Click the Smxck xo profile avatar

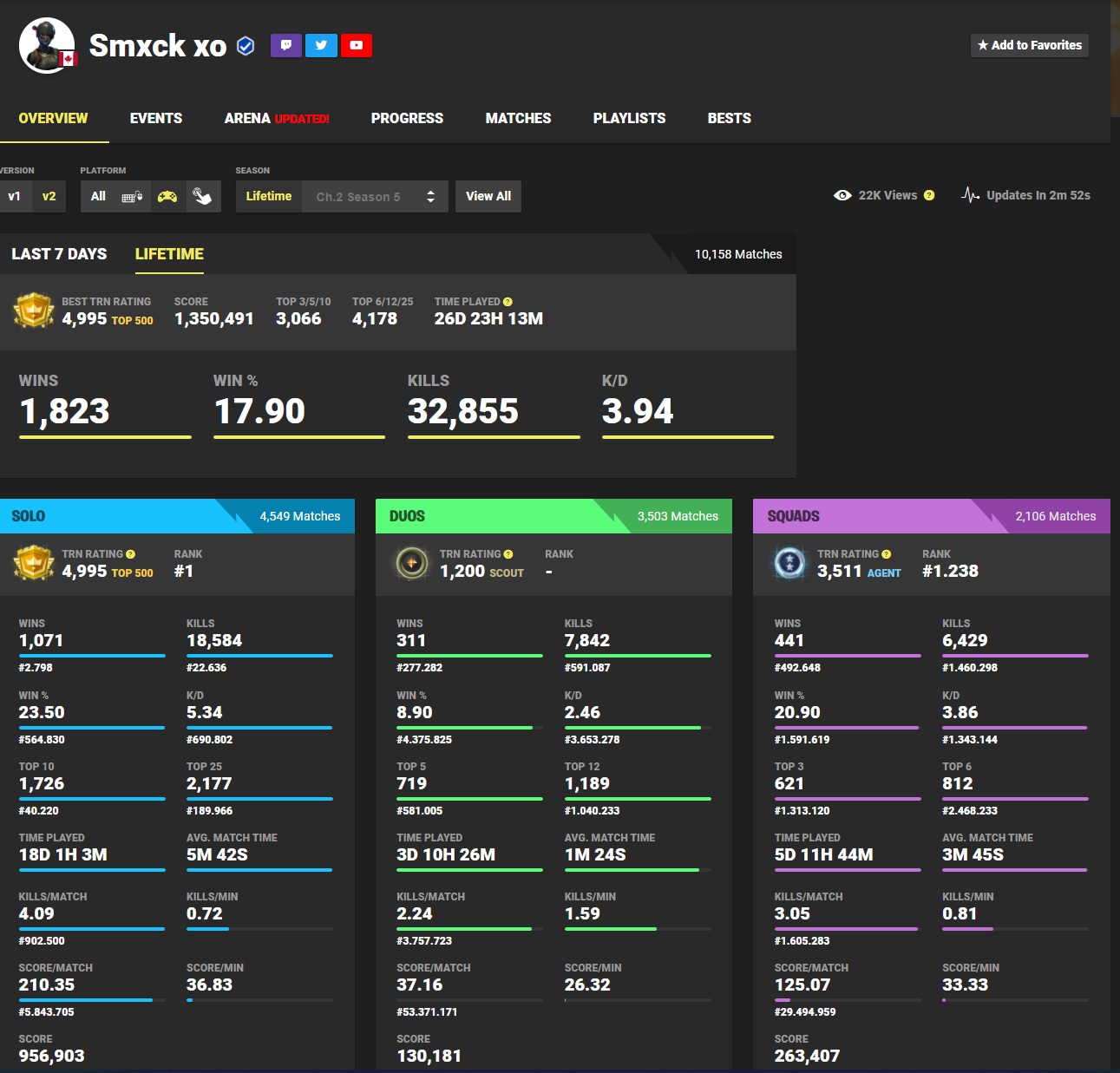(47, 46)
